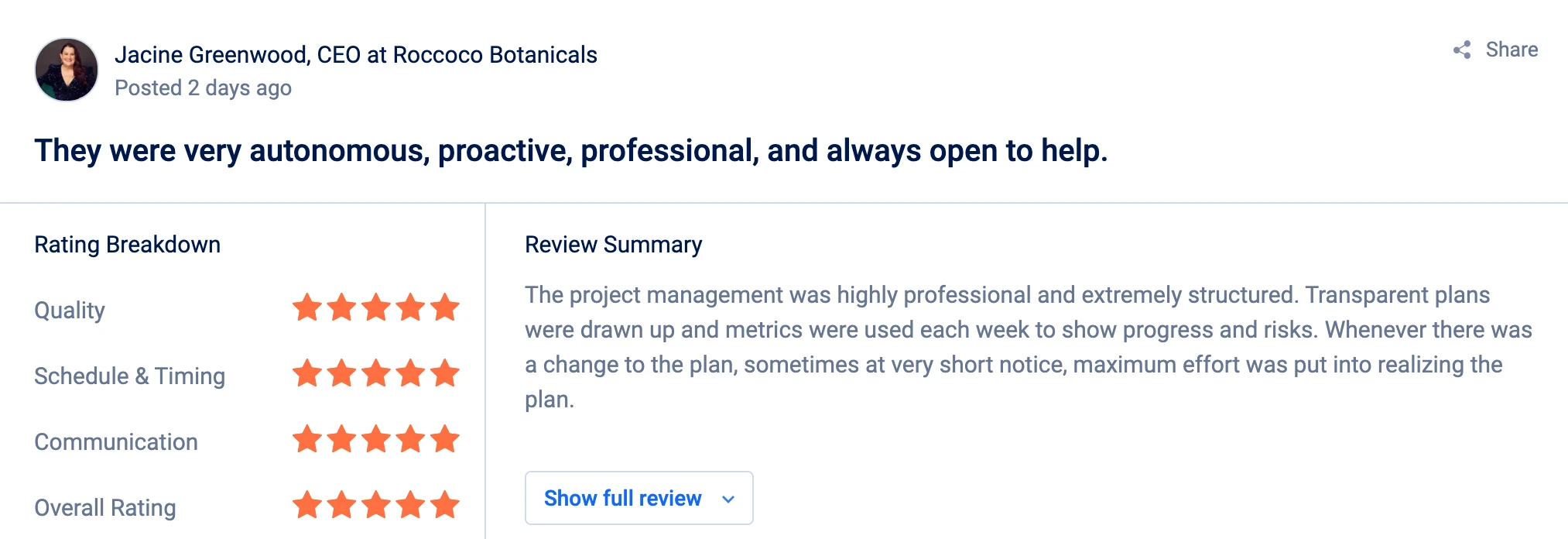Image resolution: width=1568 pixels, height=539 pixels.
Task: Click the Overall Rating label
Action: click(105, 508)
